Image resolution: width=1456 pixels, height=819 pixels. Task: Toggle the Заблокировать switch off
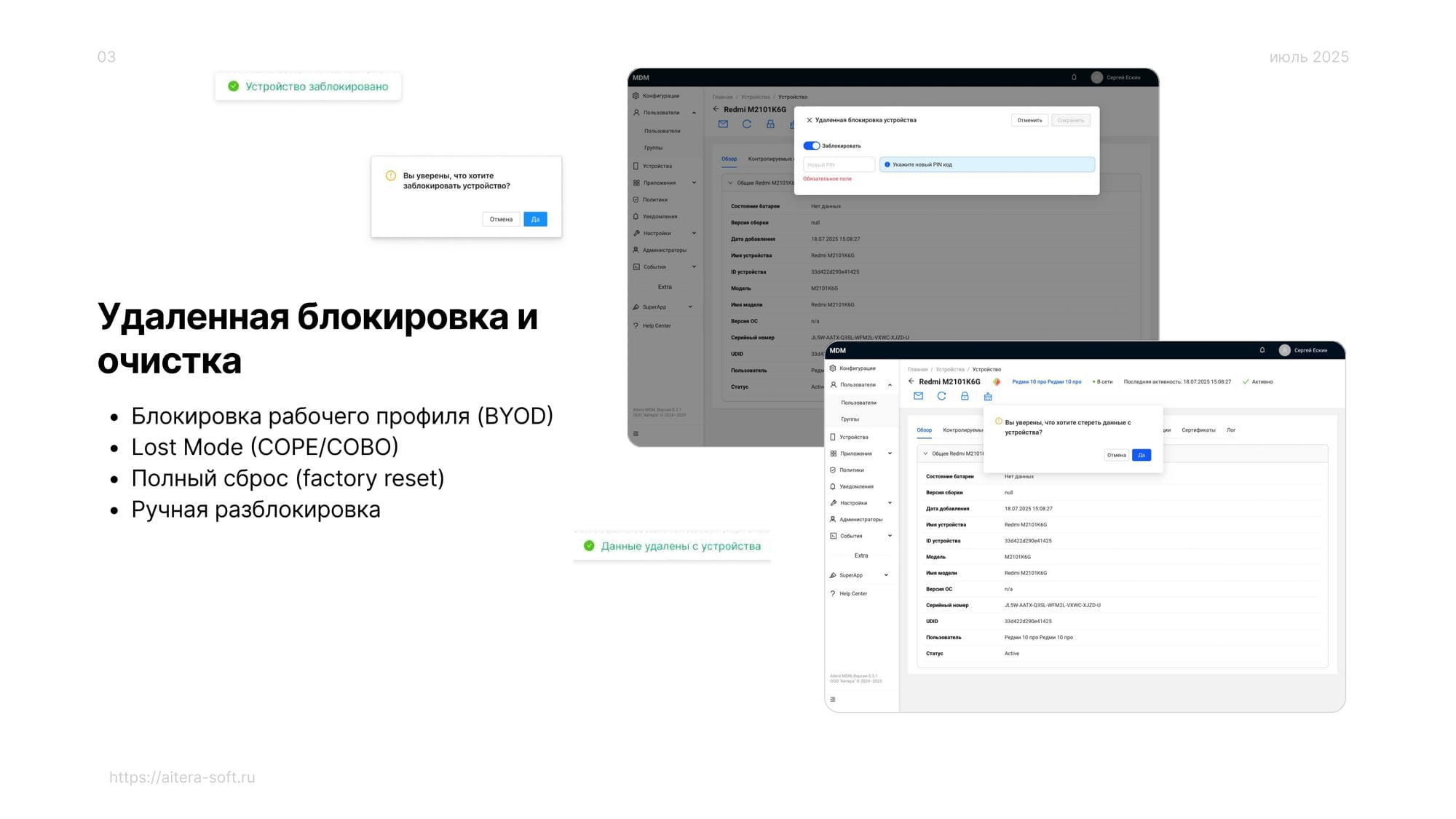[x=811, y=146]
